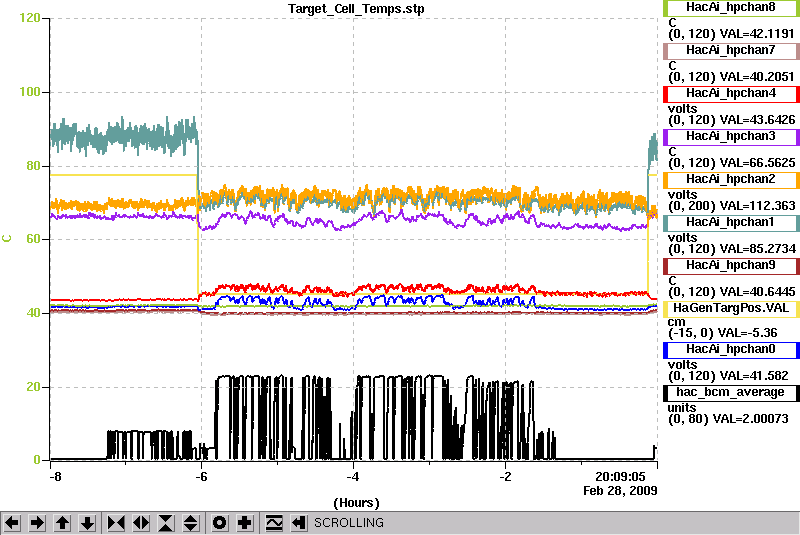This screenshot has width=800, height=535.
Task: Click the value text VAL=85.2734
Action: (x=757, y=249)
